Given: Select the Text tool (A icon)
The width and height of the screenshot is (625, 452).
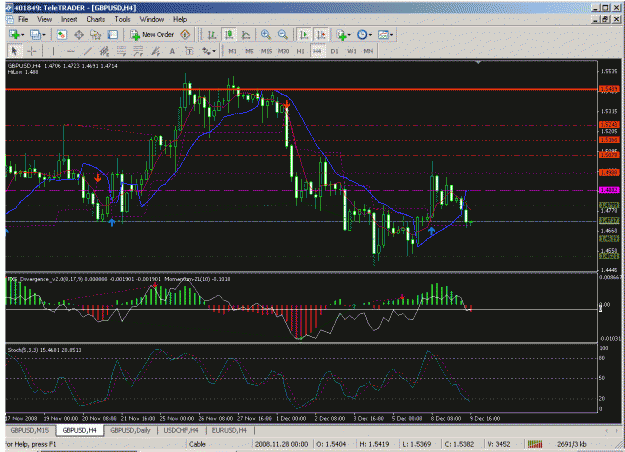Looking at the screenshot, I should point(172,51).
